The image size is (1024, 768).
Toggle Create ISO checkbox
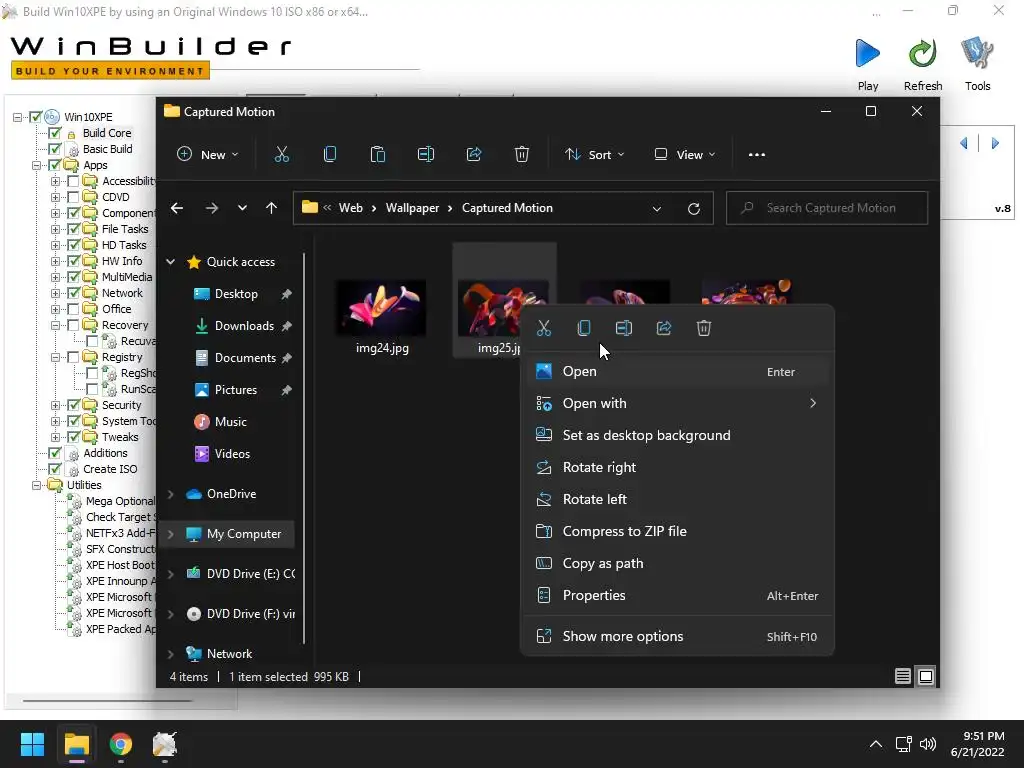click(55, 469)
